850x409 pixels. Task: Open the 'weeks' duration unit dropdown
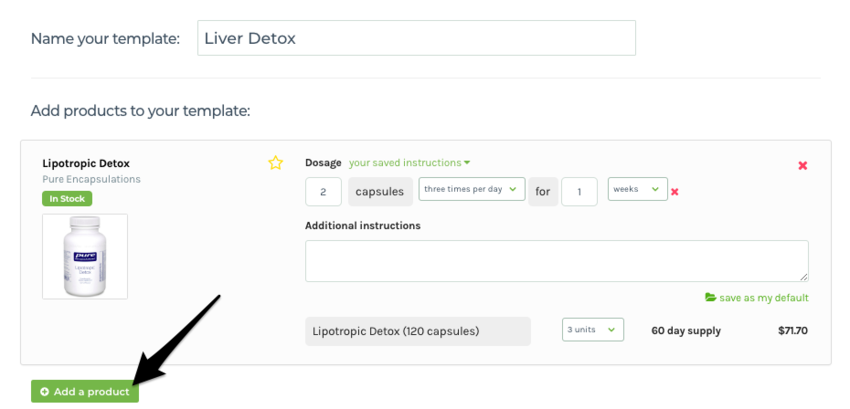637,189
